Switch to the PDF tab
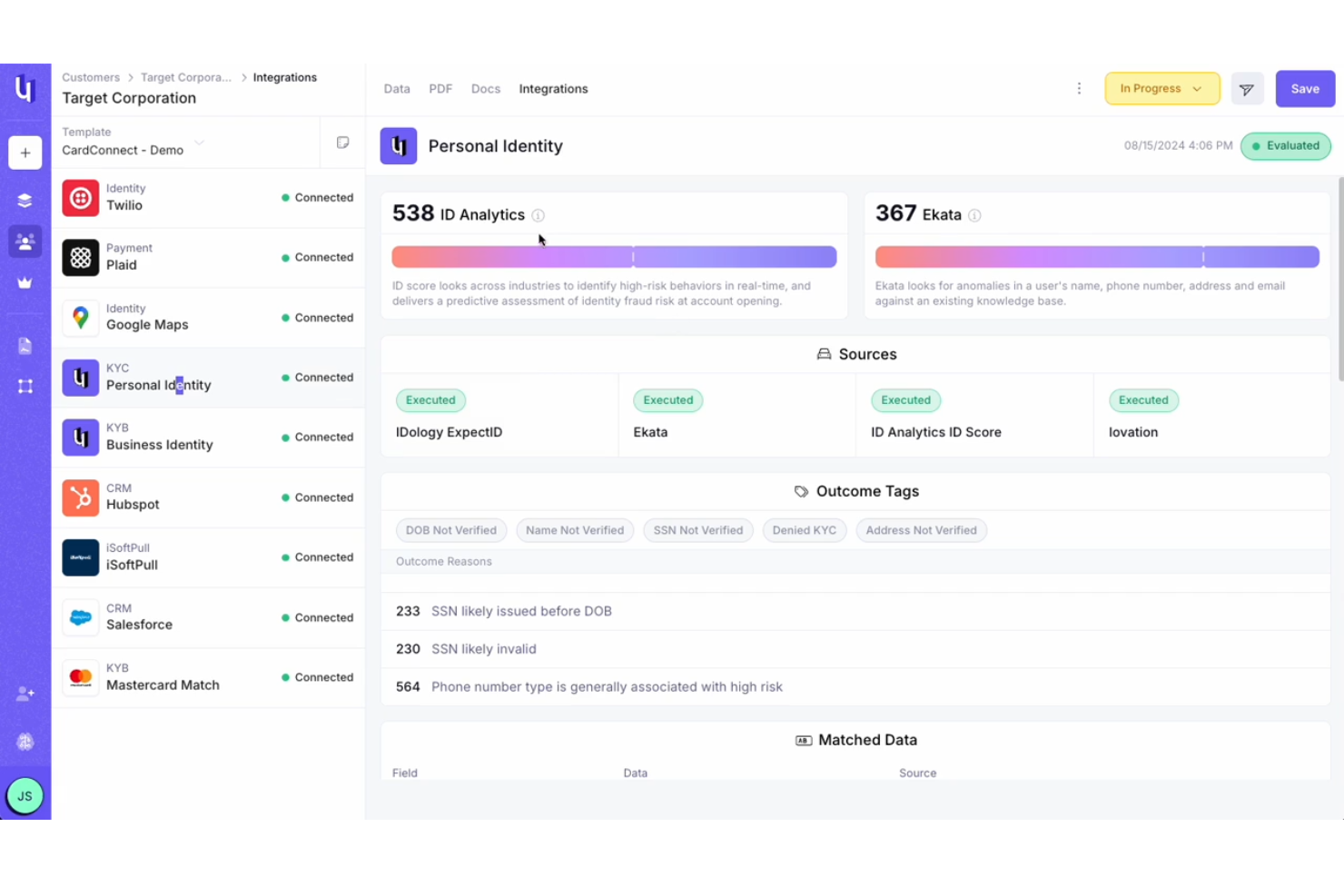 440,89
